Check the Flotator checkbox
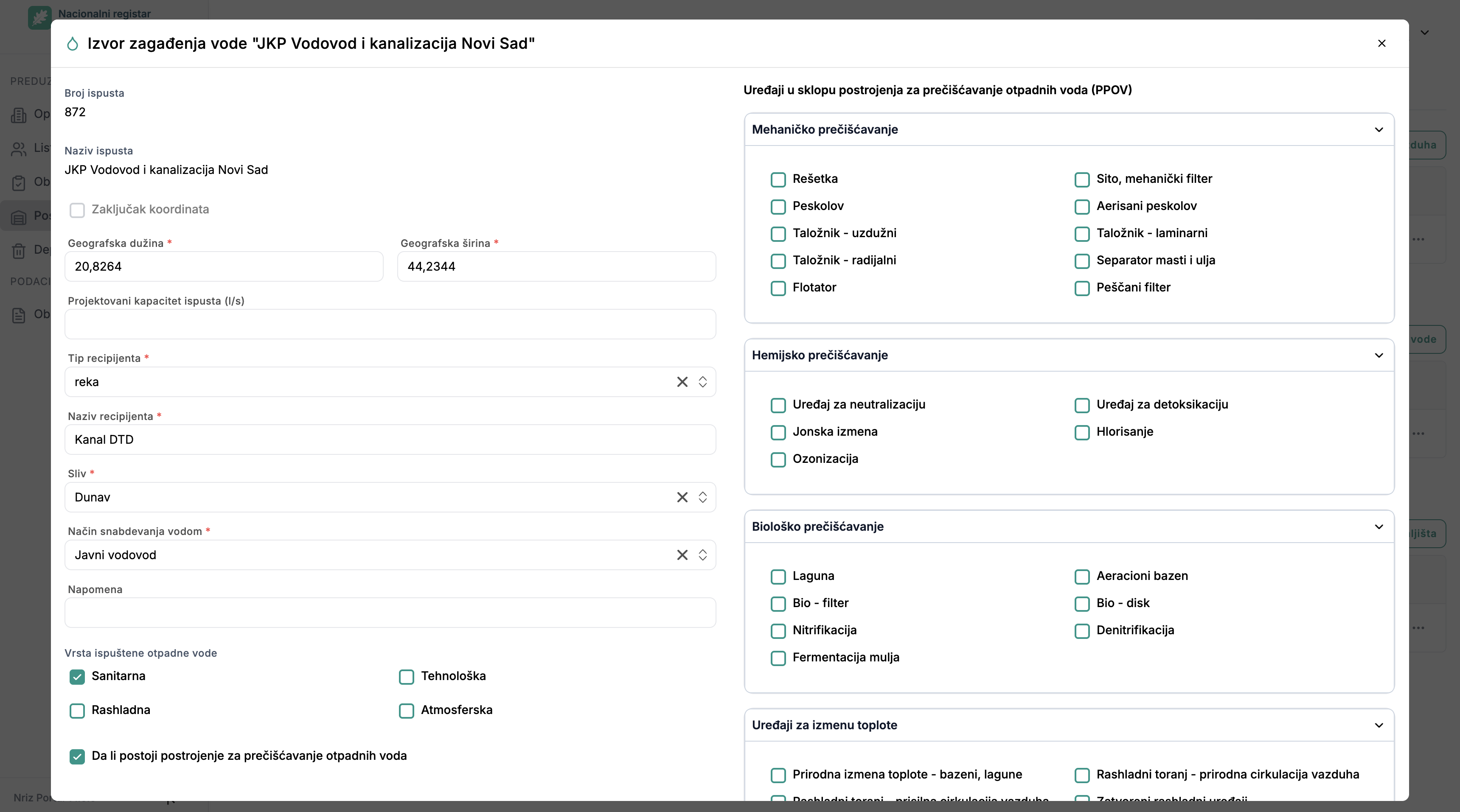Screen dimensions: 1460x812 (x=778, y=288)
